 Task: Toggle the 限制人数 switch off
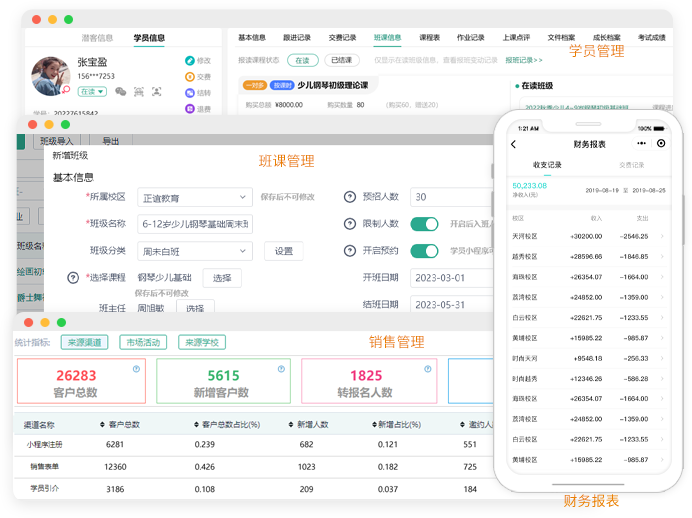[424, 224]
